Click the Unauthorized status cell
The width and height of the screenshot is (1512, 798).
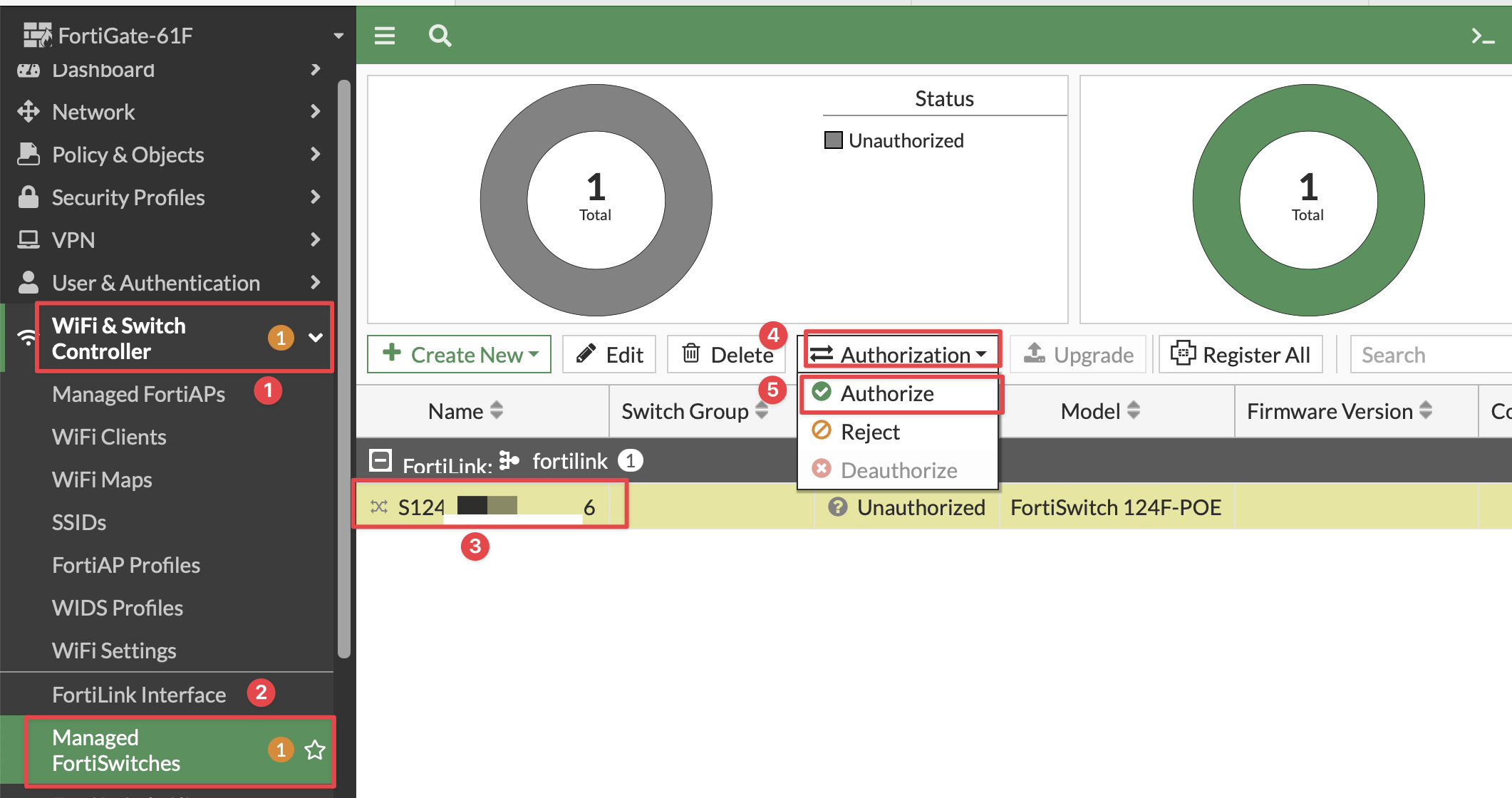(x=906, y=507)
